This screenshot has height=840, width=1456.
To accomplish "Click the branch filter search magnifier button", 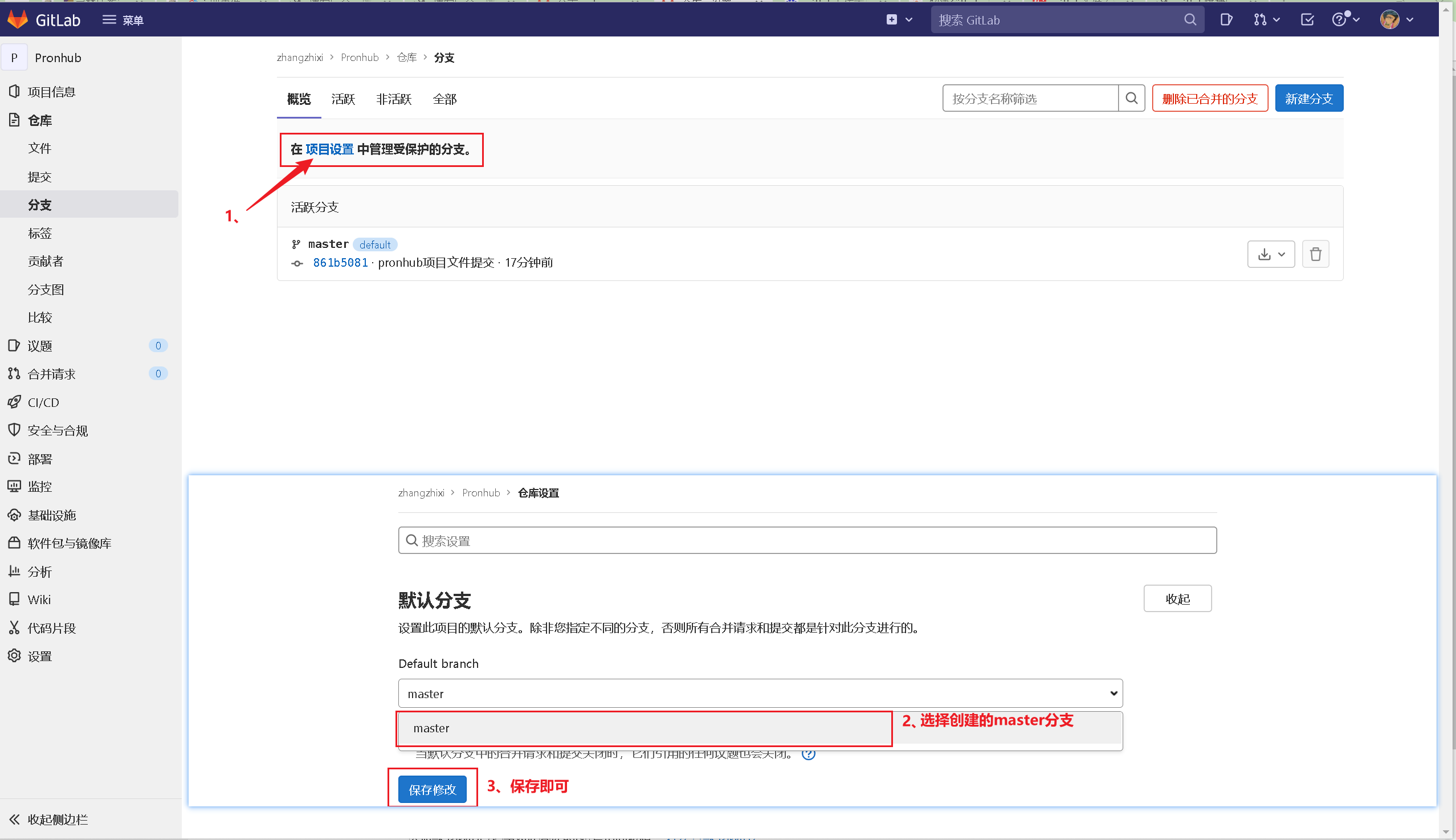I will [x=1131, y=99].
